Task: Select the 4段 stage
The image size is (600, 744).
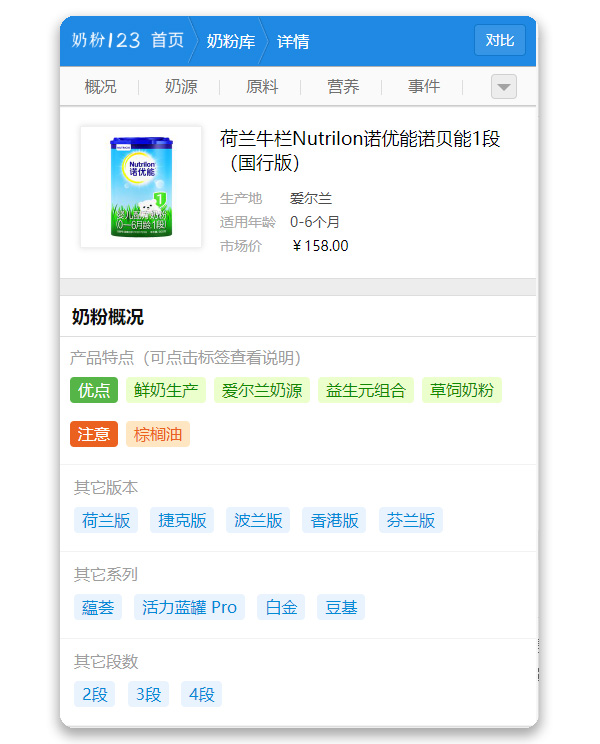Action: [x=202, y=694]
